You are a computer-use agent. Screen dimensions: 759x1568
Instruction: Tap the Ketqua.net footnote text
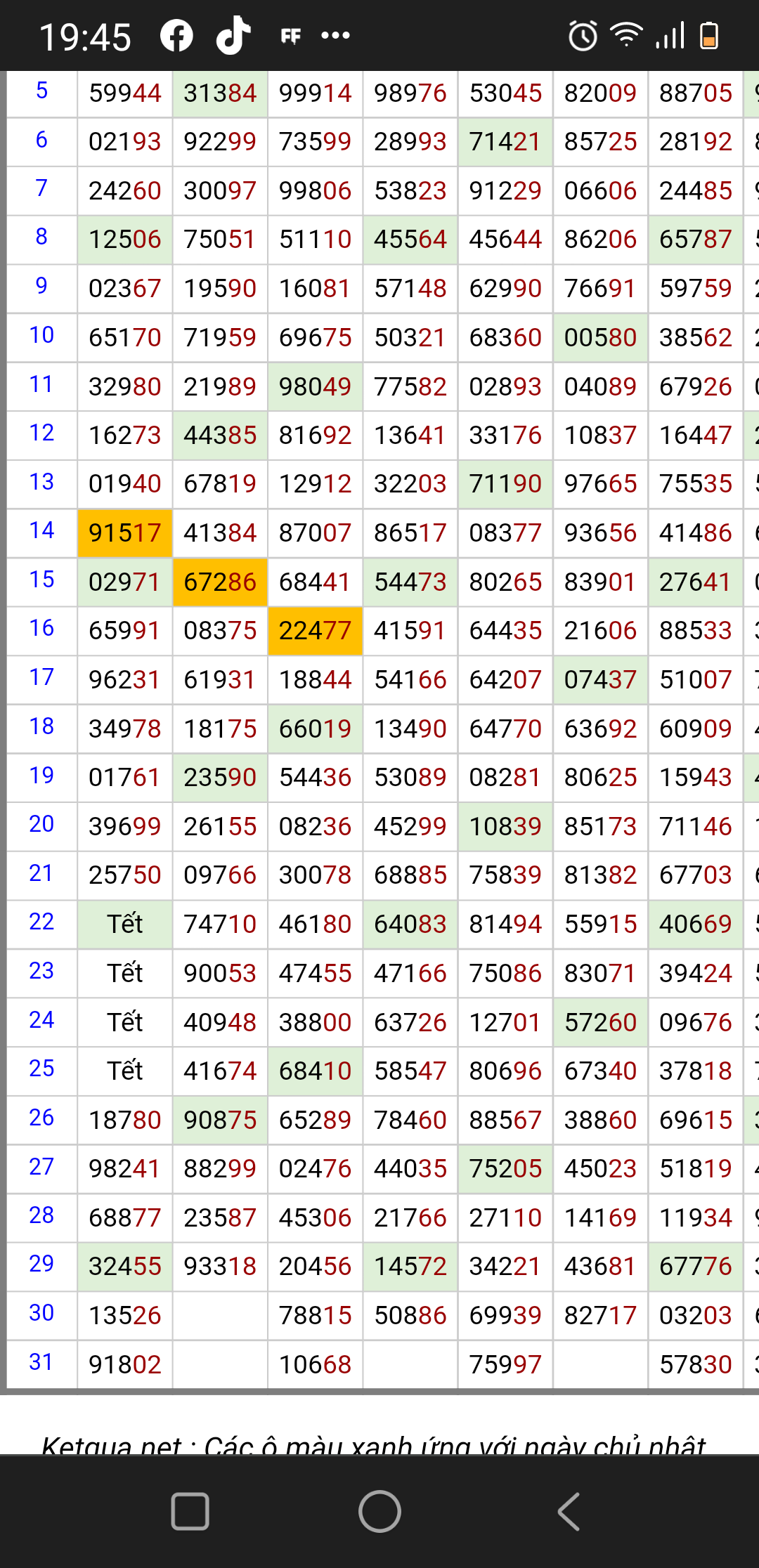point(373,1442)
